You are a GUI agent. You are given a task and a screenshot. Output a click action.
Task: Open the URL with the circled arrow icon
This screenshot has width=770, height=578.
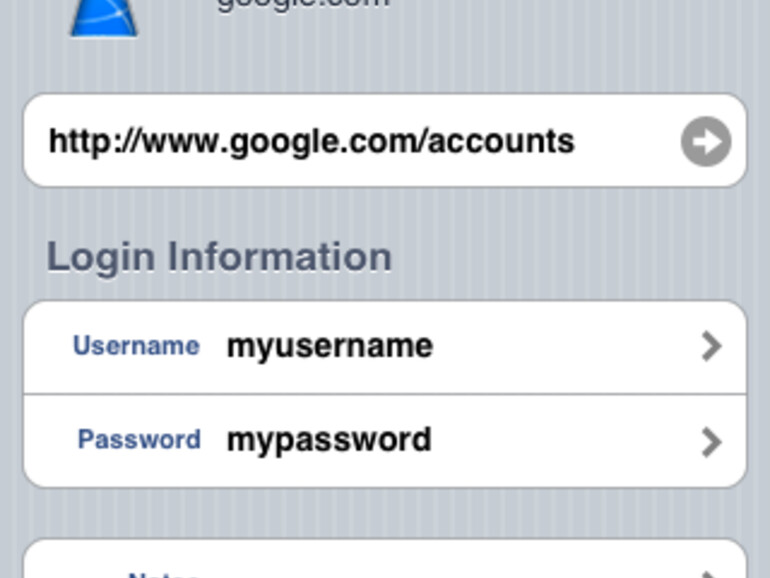tap(706, 141)
